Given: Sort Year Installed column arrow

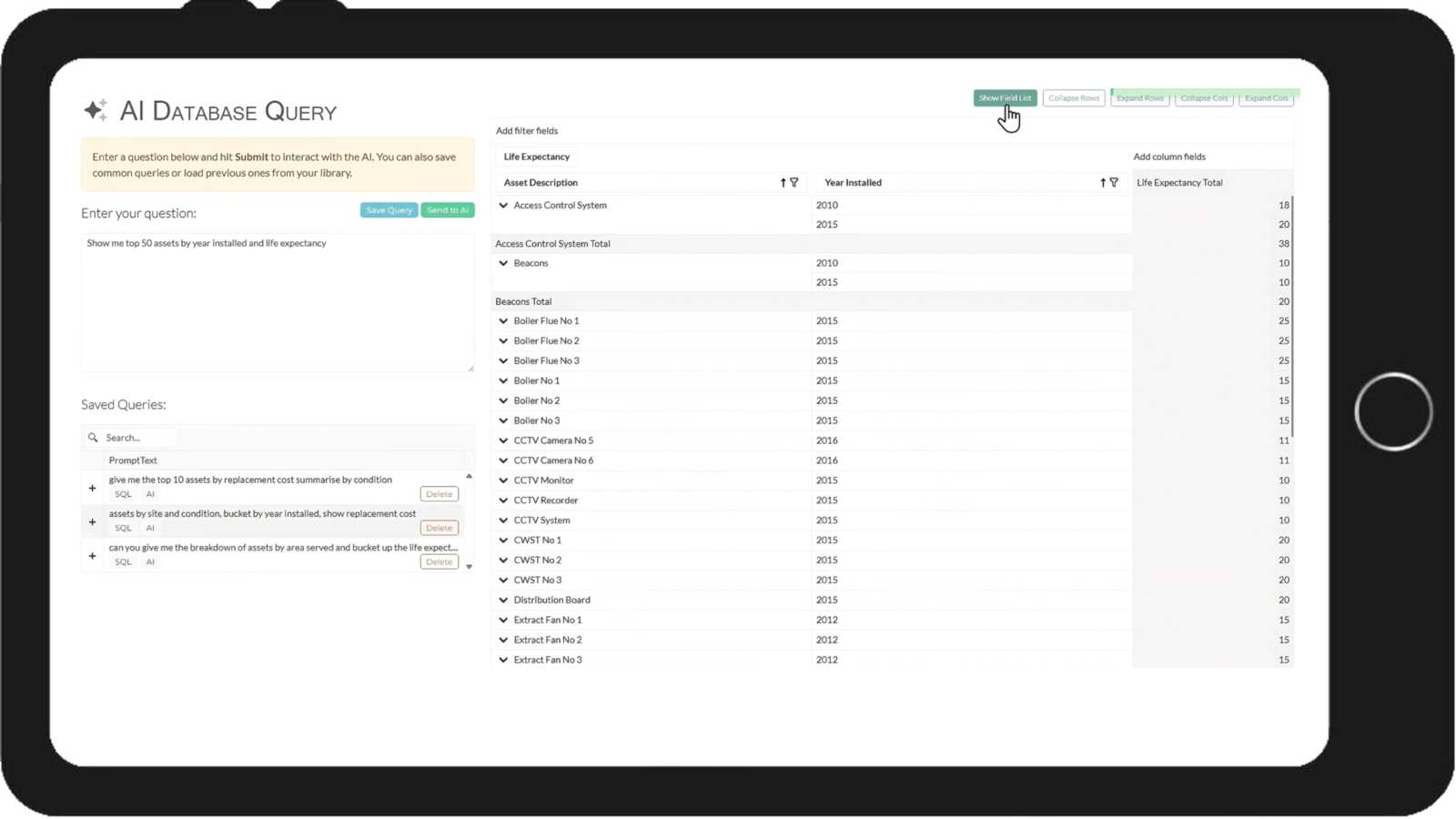Looking at the screenshot, I should pyautogui.click(x=1103, y=183).
